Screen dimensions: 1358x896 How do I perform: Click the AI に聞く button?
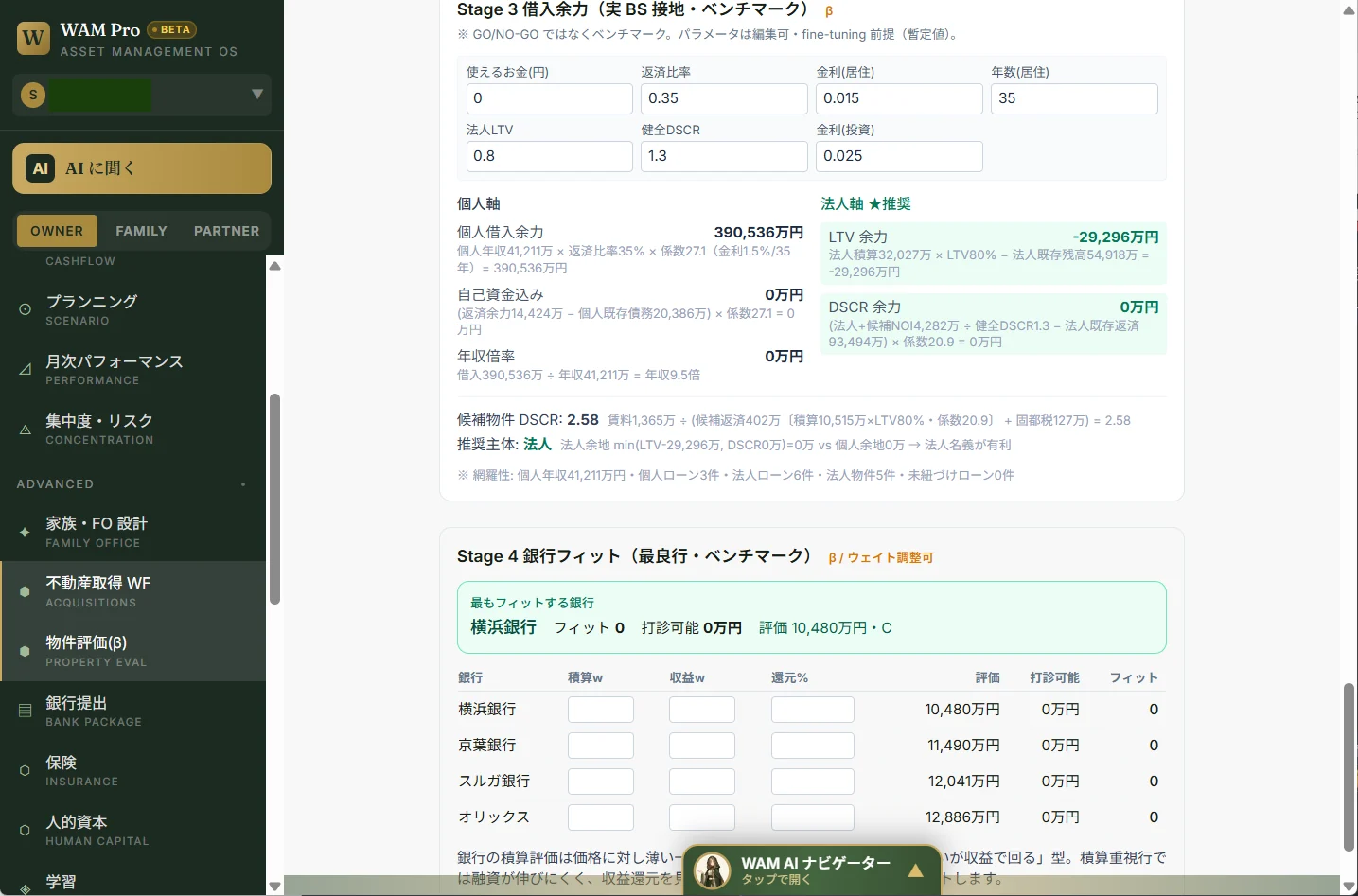(142, 168)
